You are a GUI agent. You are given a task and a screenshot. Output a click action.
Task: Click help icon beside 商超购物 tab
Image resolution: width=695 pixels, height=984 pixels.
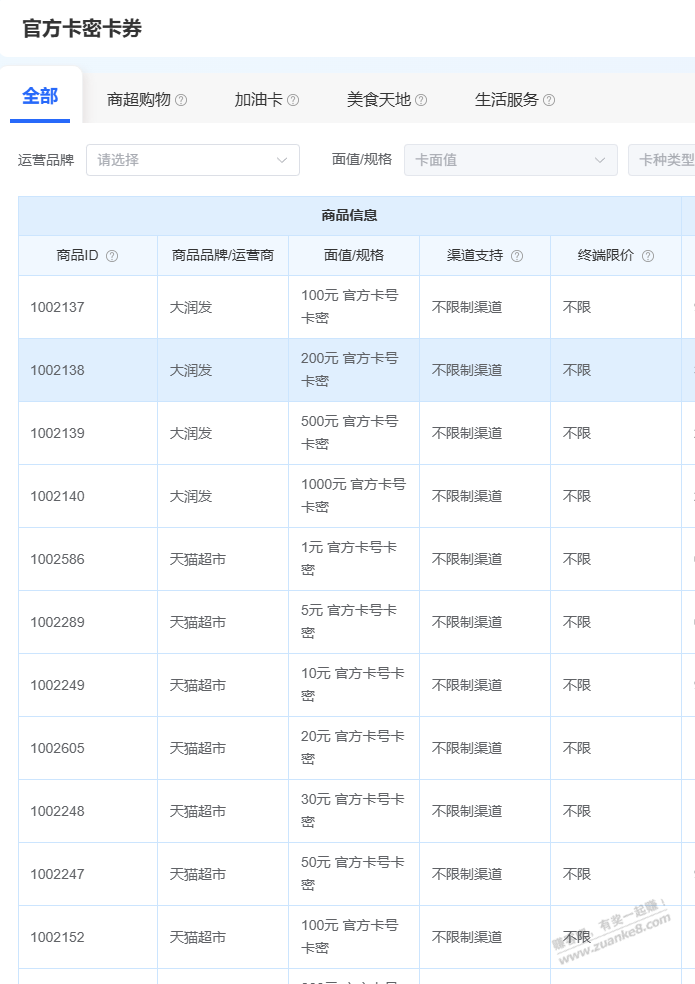181,100
